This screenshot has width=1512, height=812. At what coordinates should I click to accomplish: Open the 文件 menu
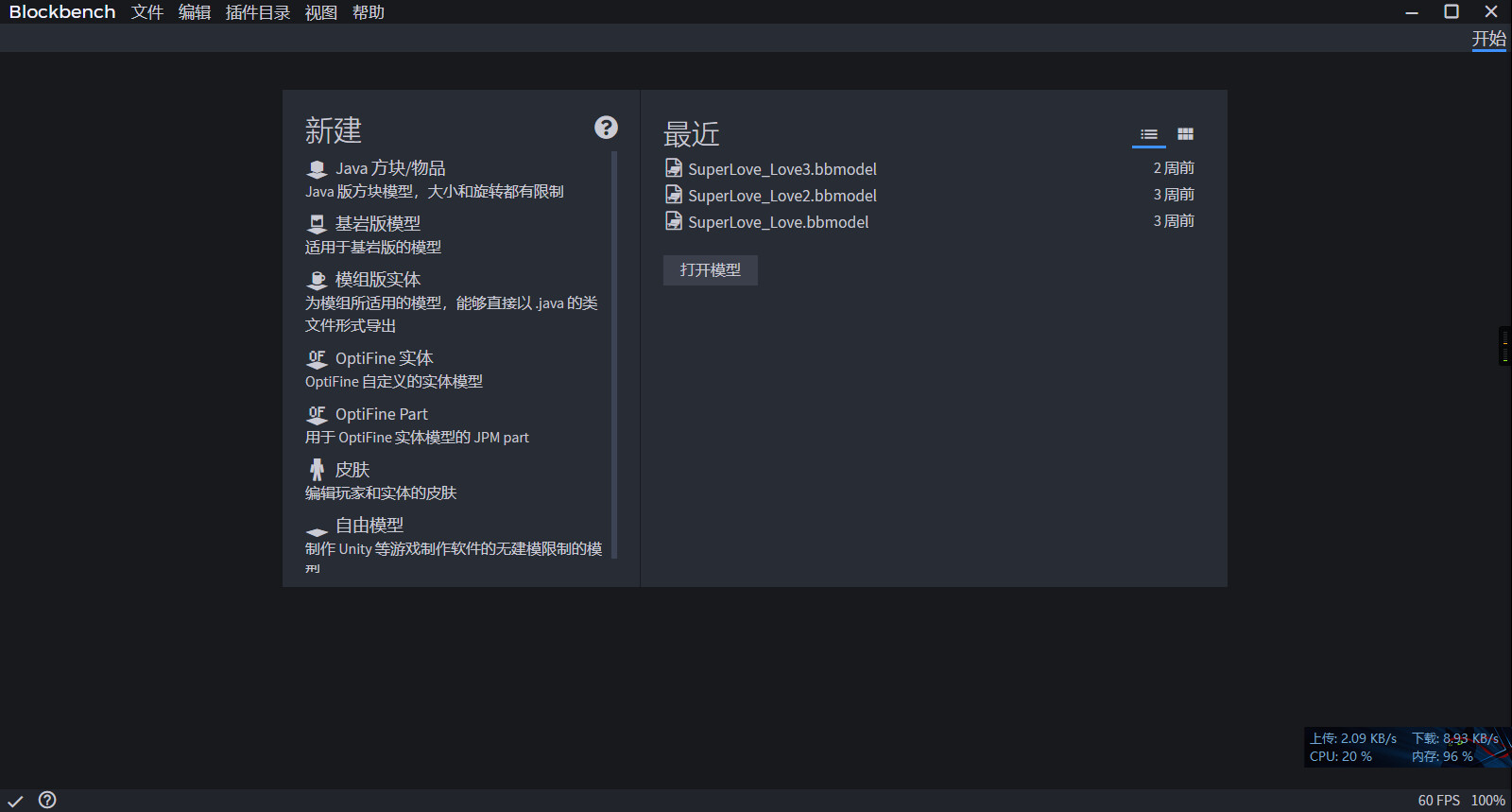coord(147,12)
